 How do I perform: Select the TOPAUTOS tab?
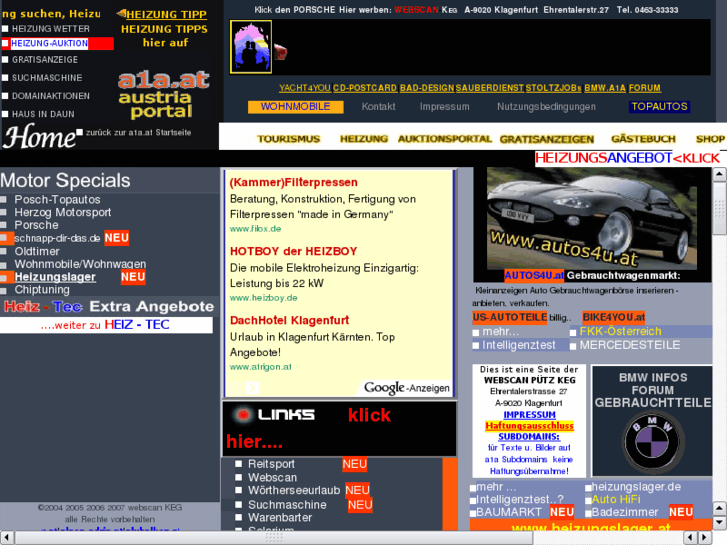pyautogui.click(x=659, y=107)
